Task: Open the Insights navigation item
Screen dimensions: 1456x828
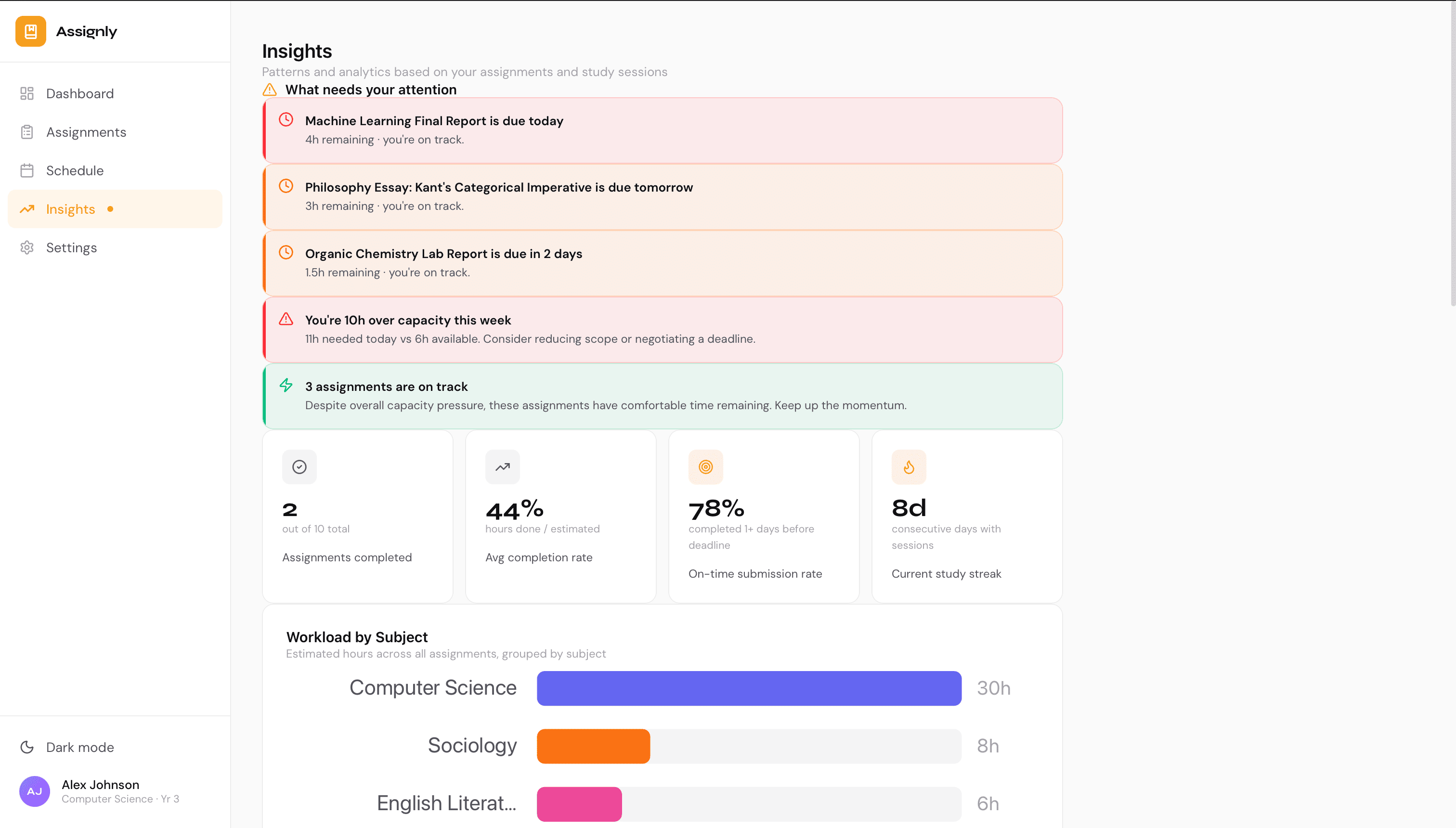Action: coord(70,209)
